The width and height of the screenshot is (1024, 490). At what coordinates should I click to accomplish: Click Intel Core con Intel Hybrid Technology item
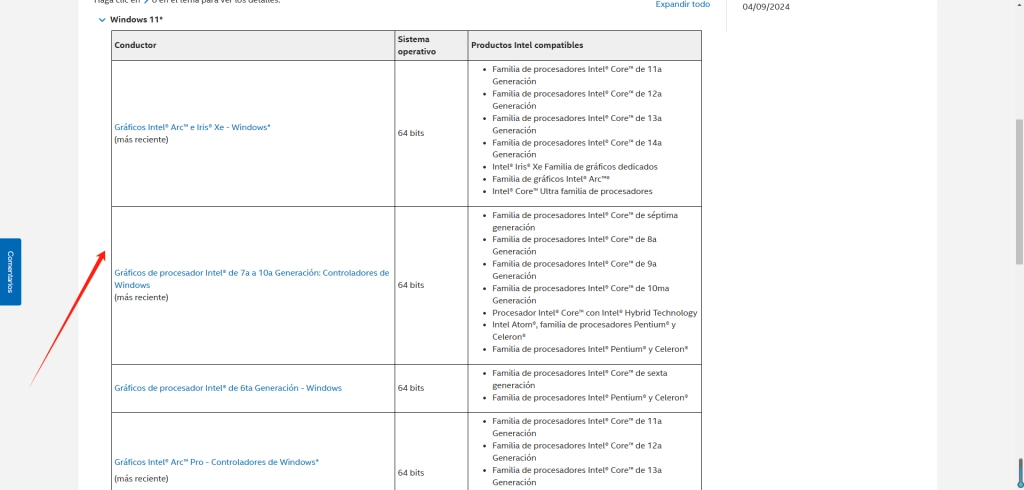595,313
